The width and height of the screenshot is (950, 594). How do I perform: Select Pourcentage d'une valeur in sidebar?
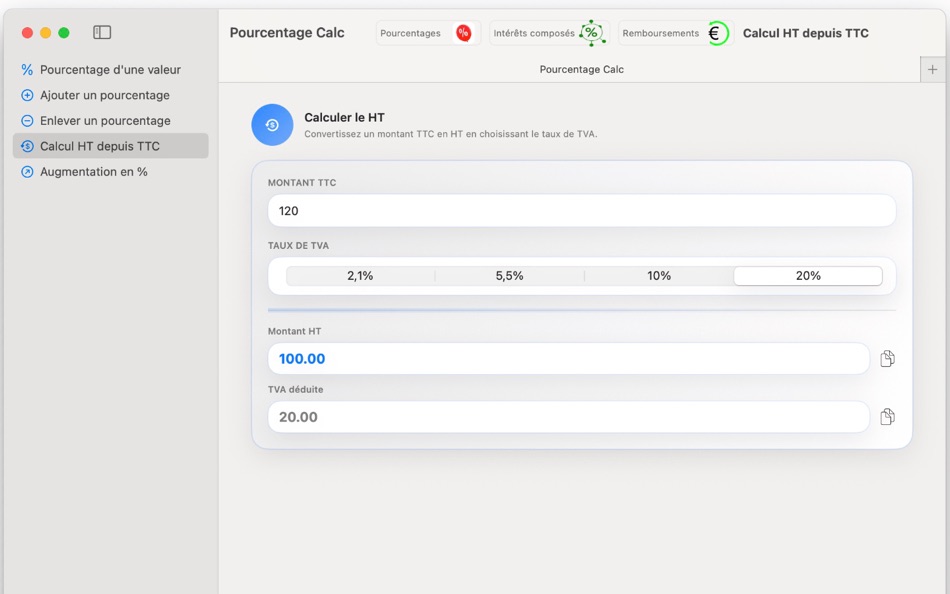click(110, 69)
